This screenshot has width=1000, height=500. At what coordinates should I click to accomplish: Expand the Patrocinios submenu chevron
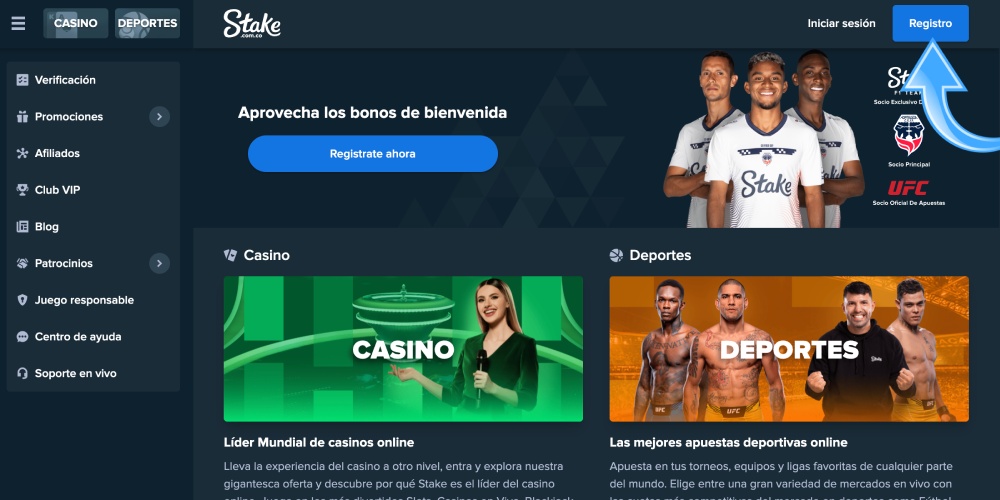pyautogui.click(x=159, y=263)
